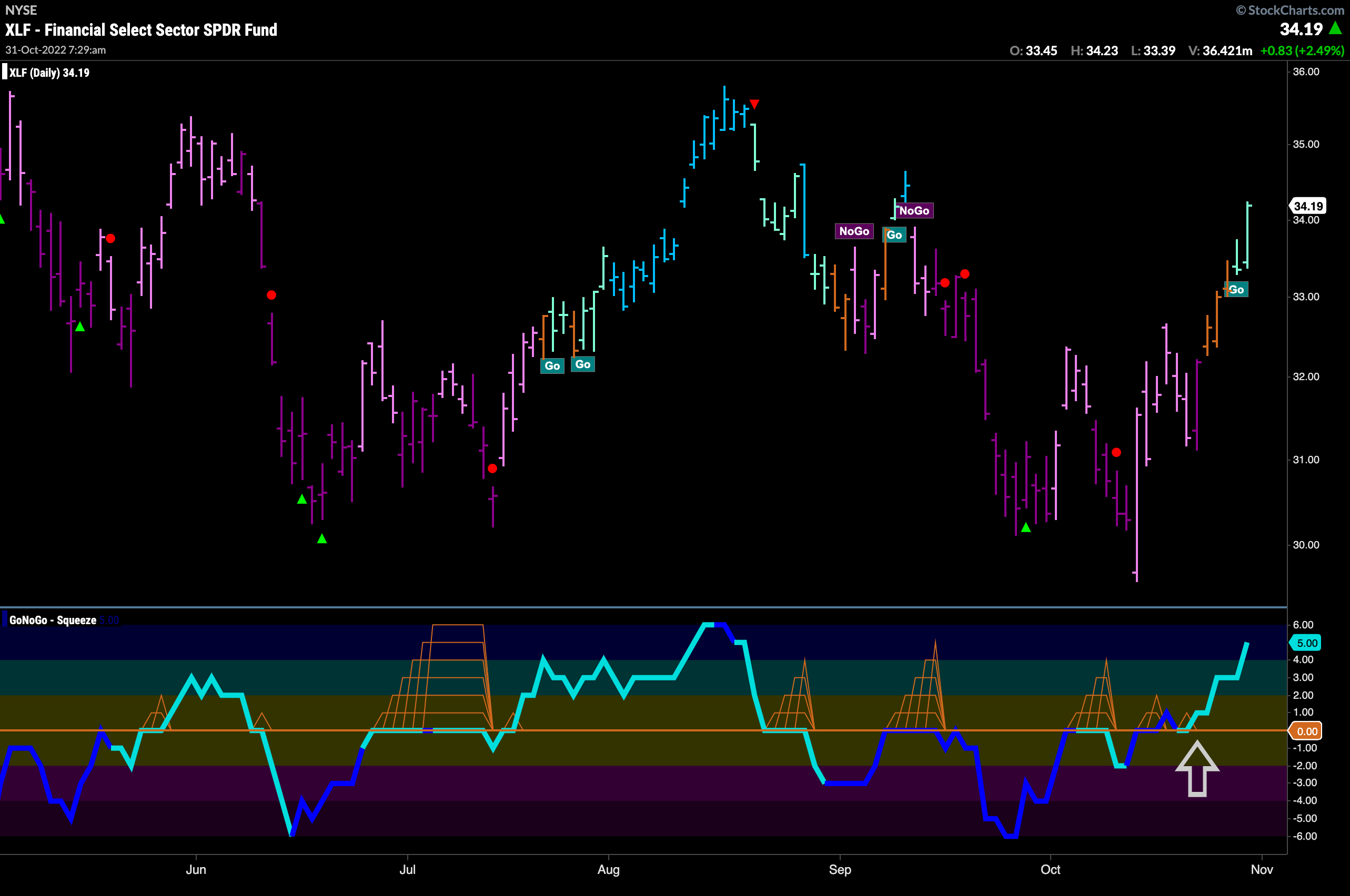
Task: Click the red dot marker in May
Action: point(110,238)
